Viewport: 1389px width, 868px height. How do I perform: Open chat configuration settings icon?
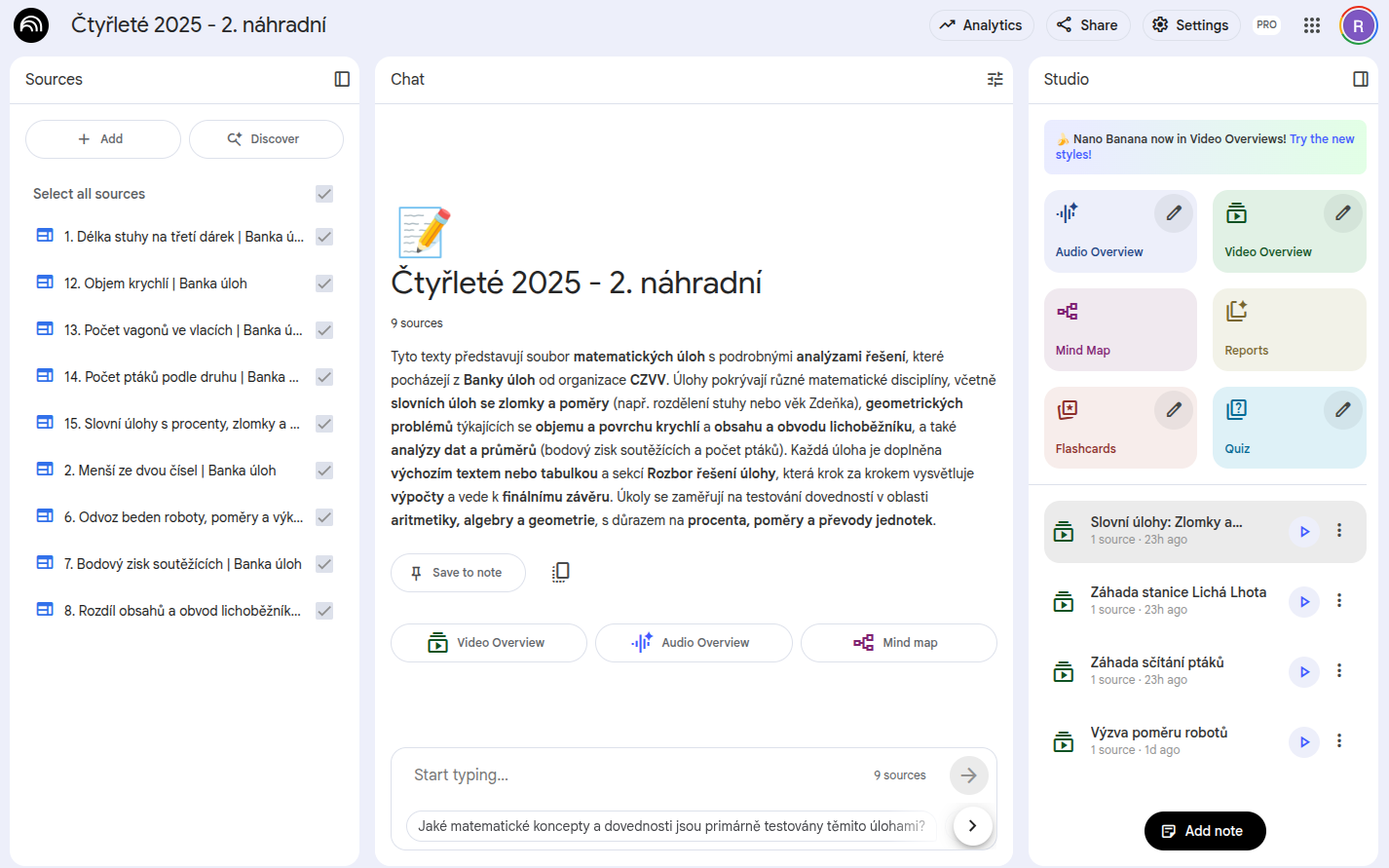995,79
